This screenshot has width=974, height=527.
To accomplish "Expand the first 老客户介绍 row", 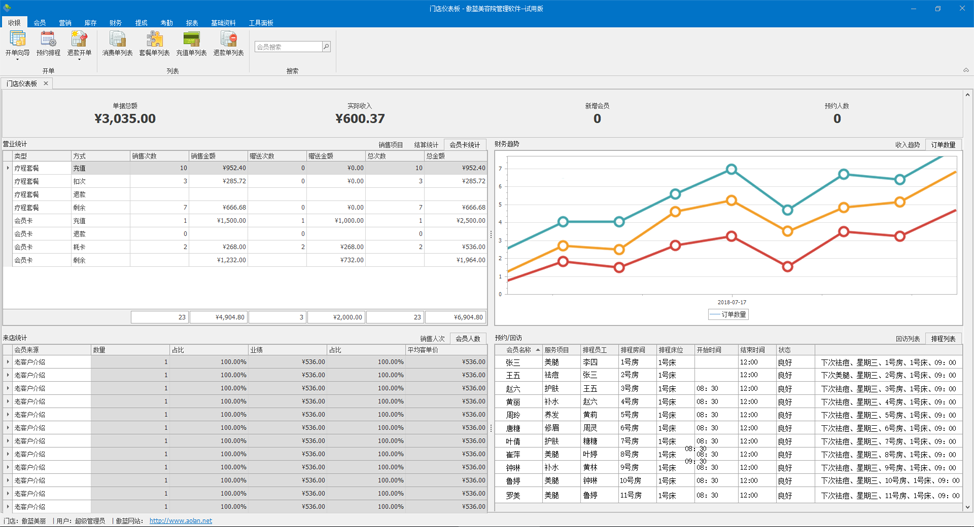I will click(x=8, y=363).
